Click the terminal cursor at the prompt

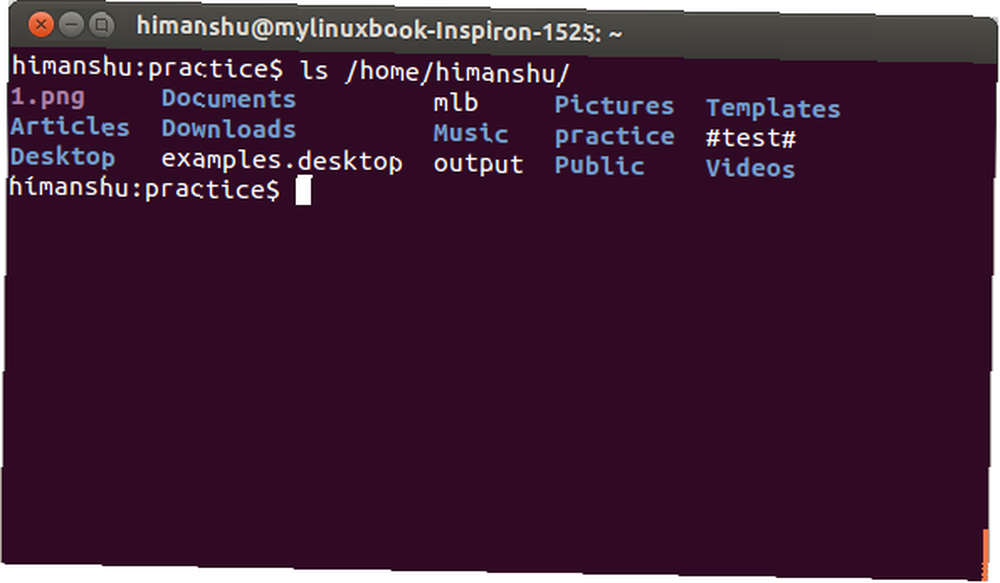(x=304, y=191)
